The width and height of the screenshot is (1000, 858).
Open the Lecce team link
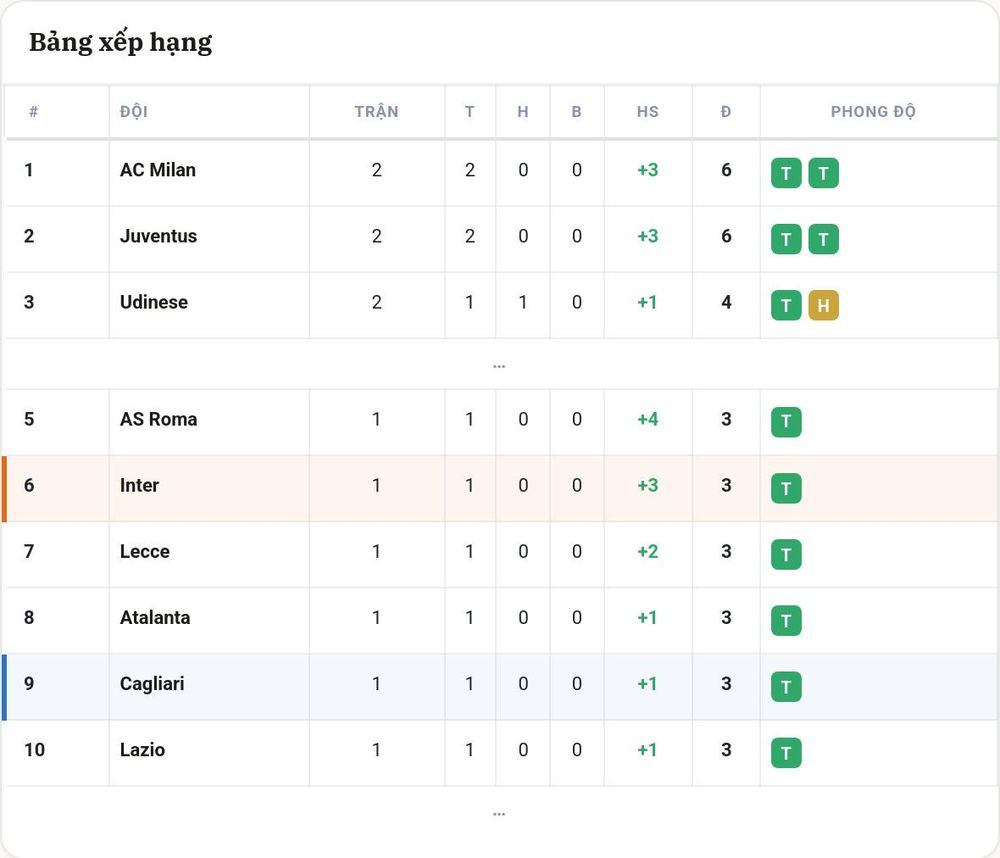pyautogui.click(x=145, y=551)
